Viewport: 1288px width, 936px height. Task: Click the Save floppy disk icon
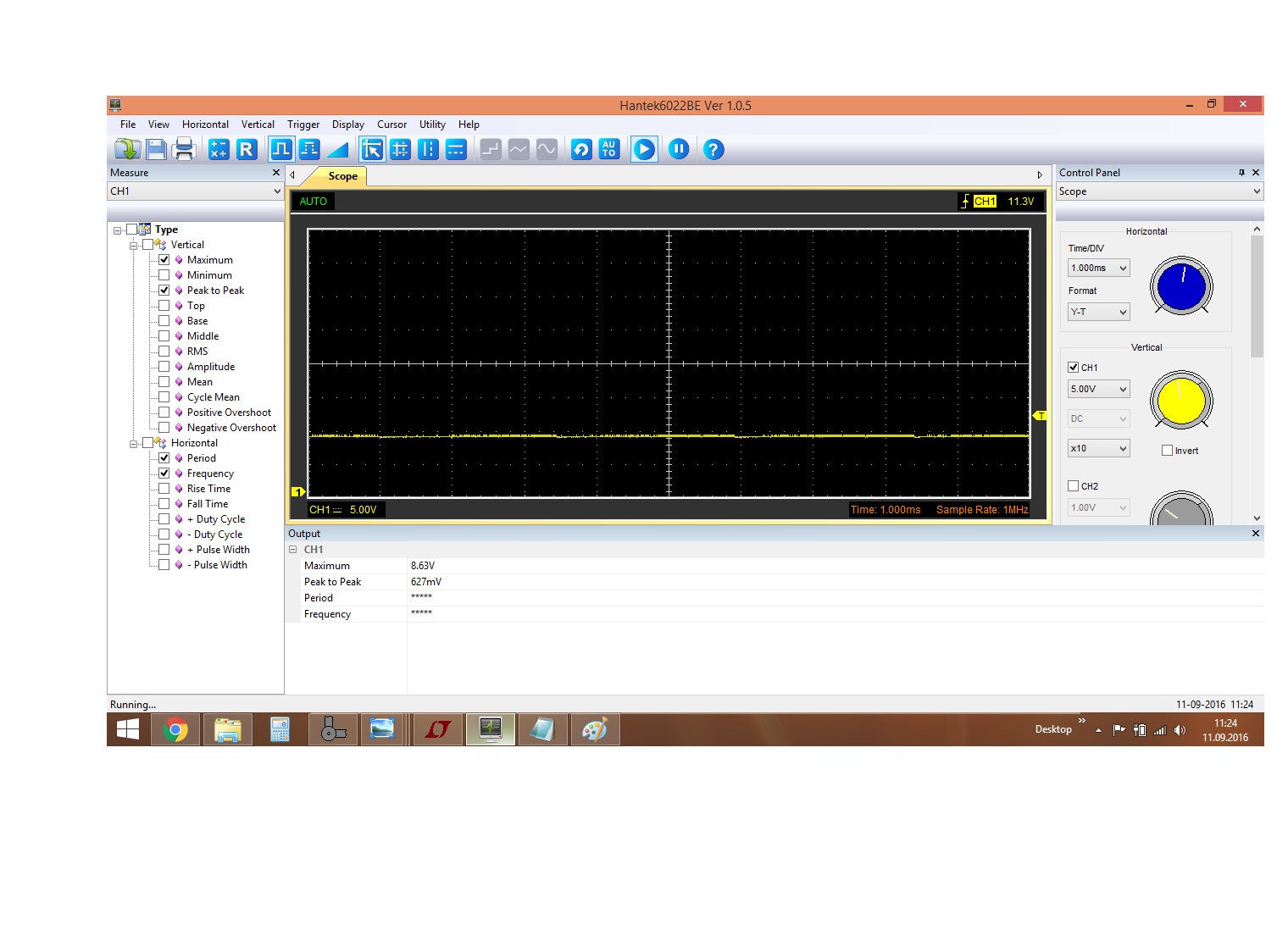156,150
